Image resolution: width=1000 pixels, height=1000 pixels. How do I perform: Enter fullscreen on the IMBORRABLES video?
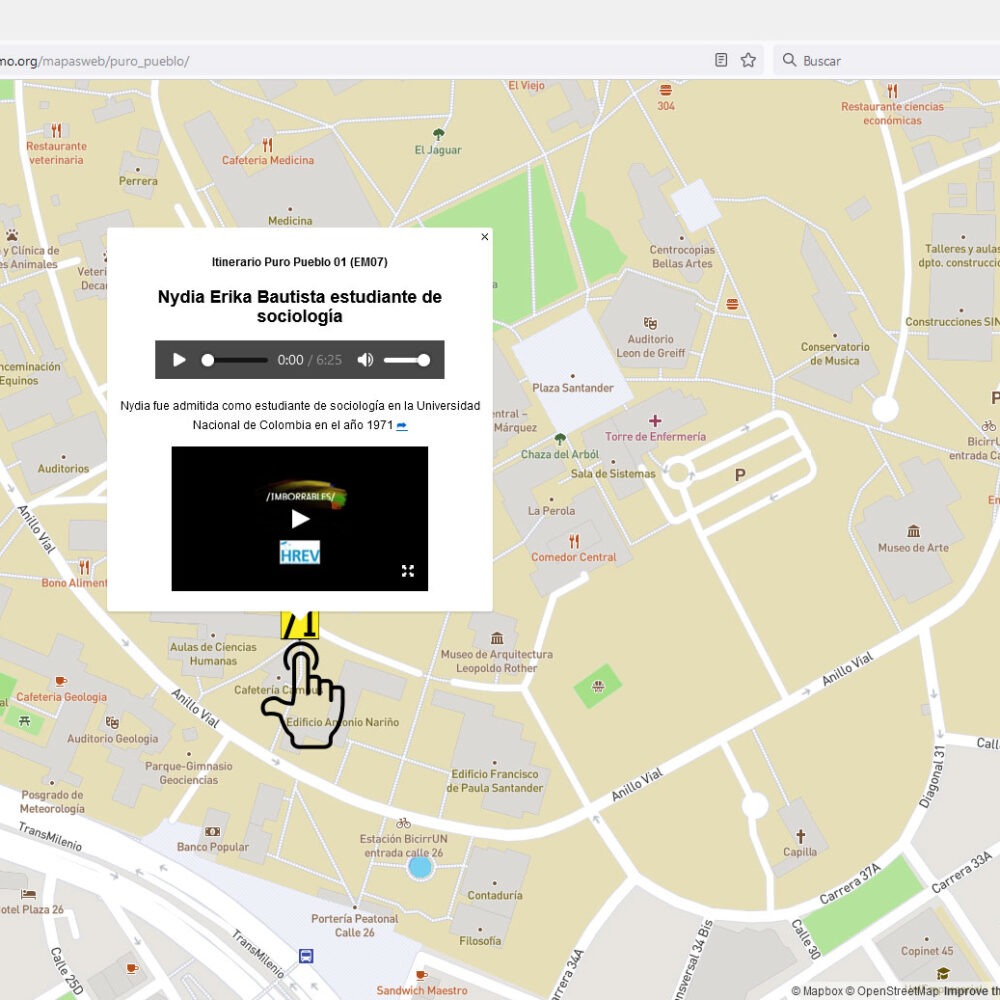(x=407, y=570)
